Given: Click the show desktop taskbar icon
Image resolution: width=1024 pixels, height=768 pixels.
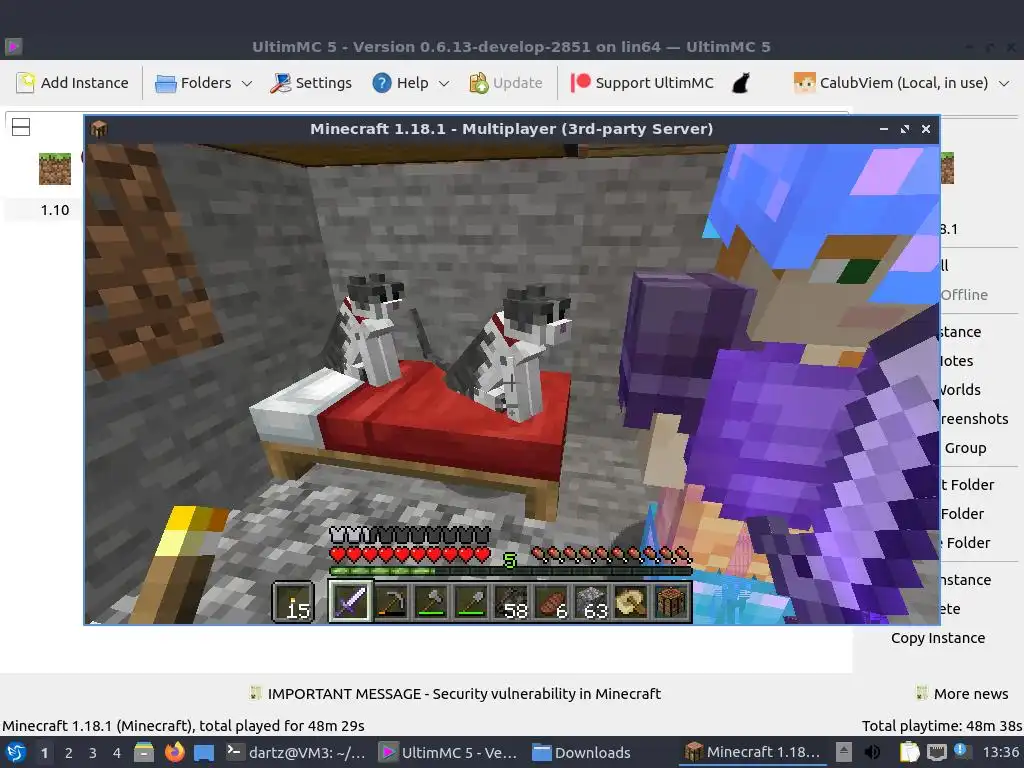Looking at the screenshot, I should (204, 752).
